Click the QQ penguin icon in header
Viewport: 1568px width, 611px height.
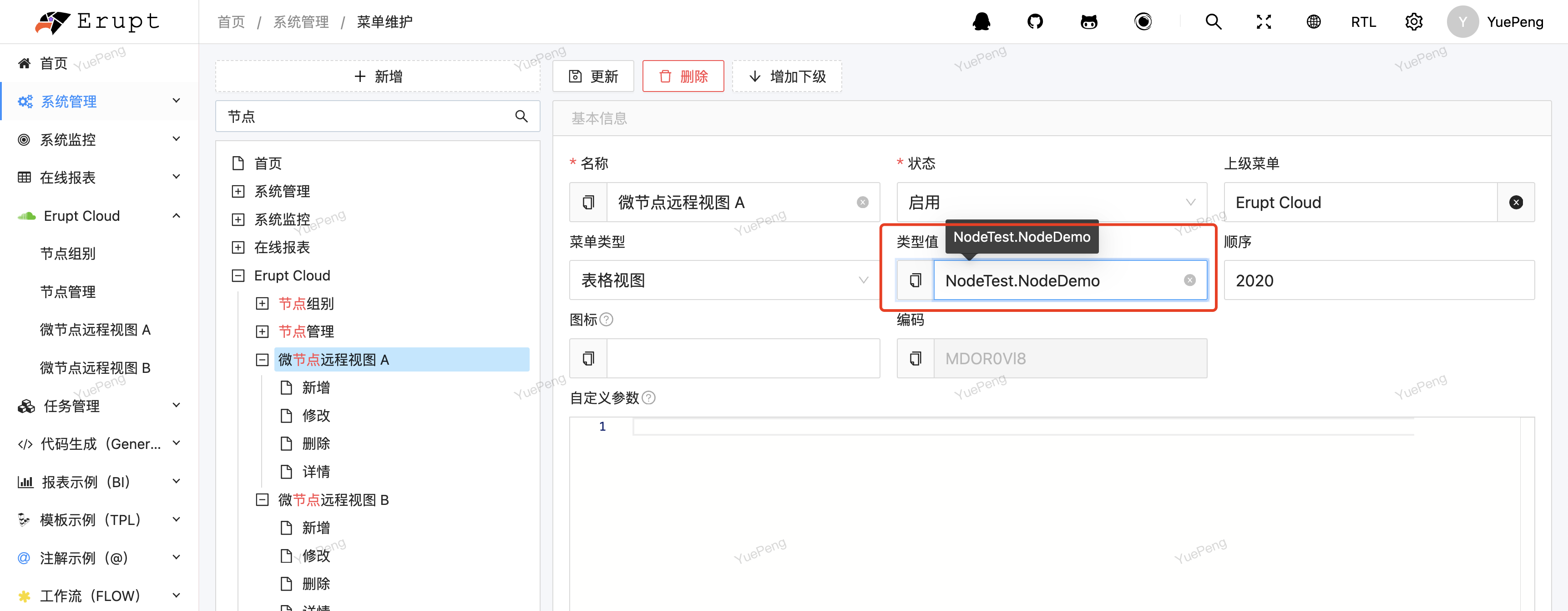pos(981,22)
